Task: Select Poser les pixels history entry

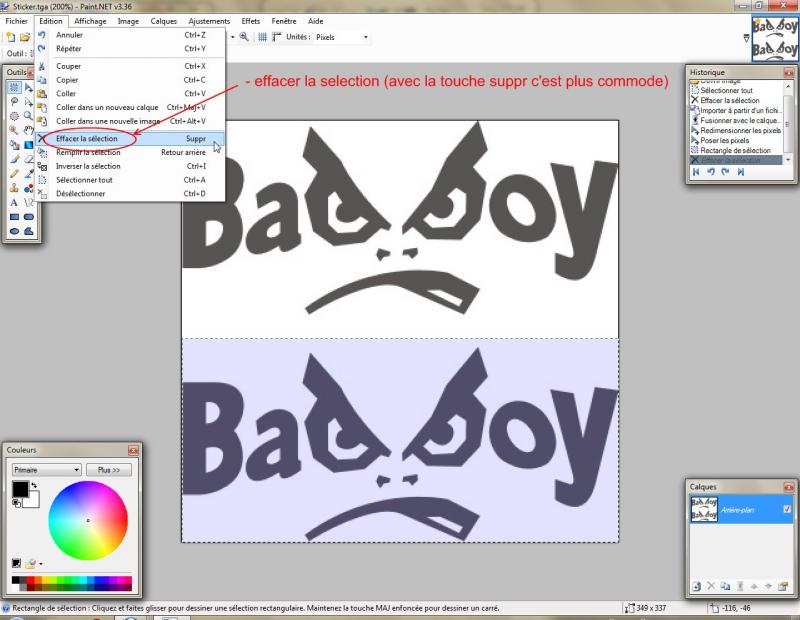Action: tap(735, 140)
